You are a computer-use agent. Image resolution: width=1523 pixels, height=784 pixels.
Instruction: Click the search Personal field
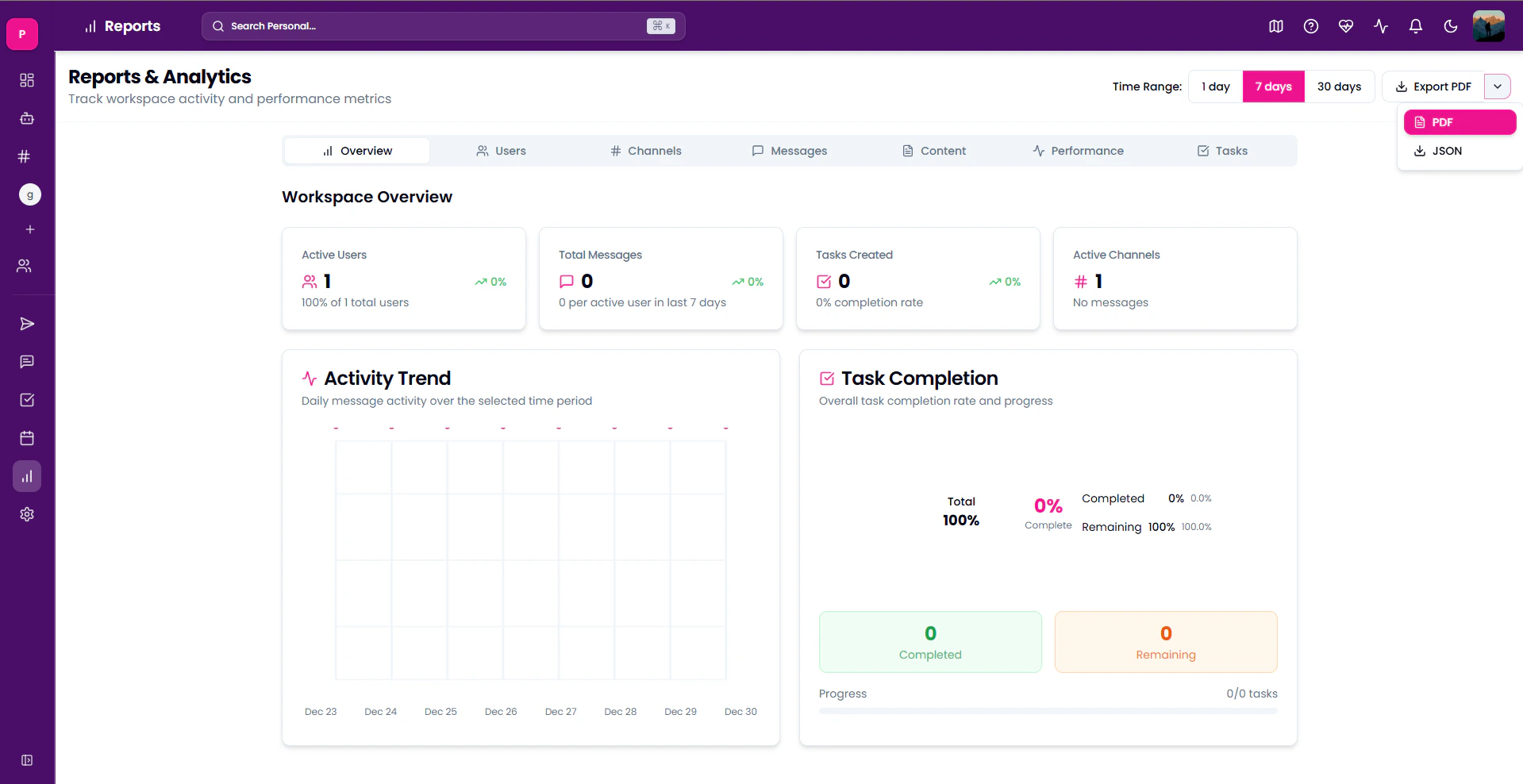click(444, 26)
